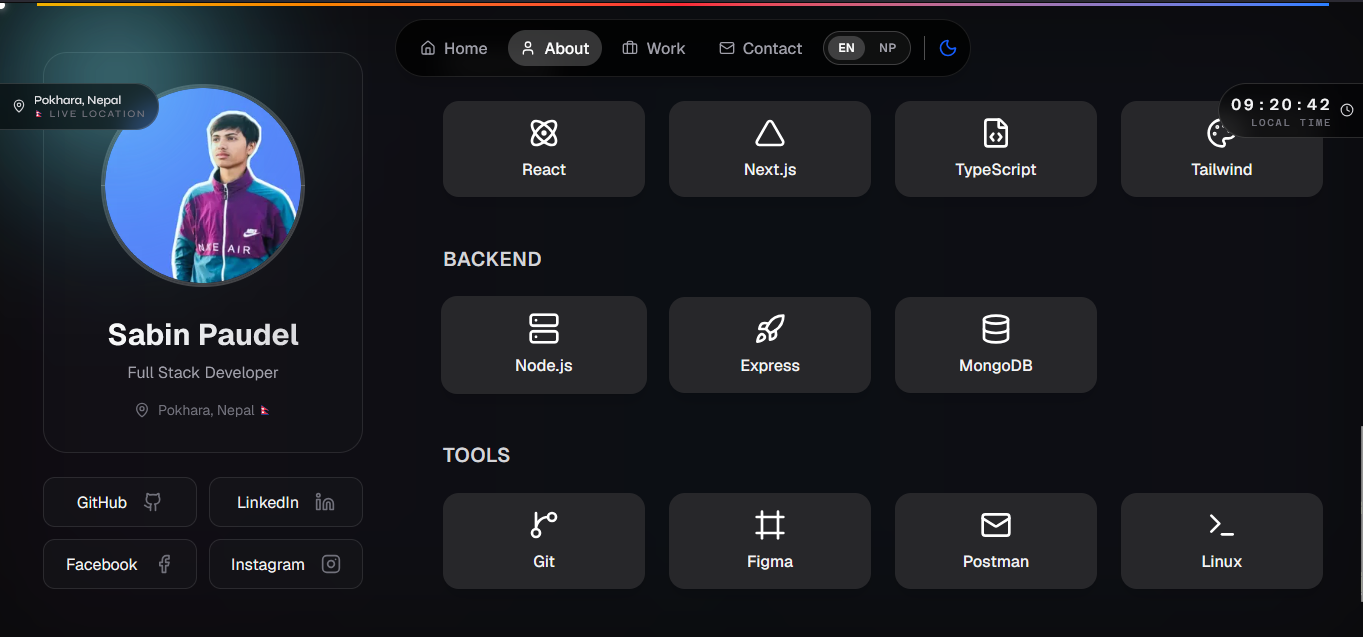Click the React label text
This screenshot has height=637, width=1363.
click(x=544, y=169)
